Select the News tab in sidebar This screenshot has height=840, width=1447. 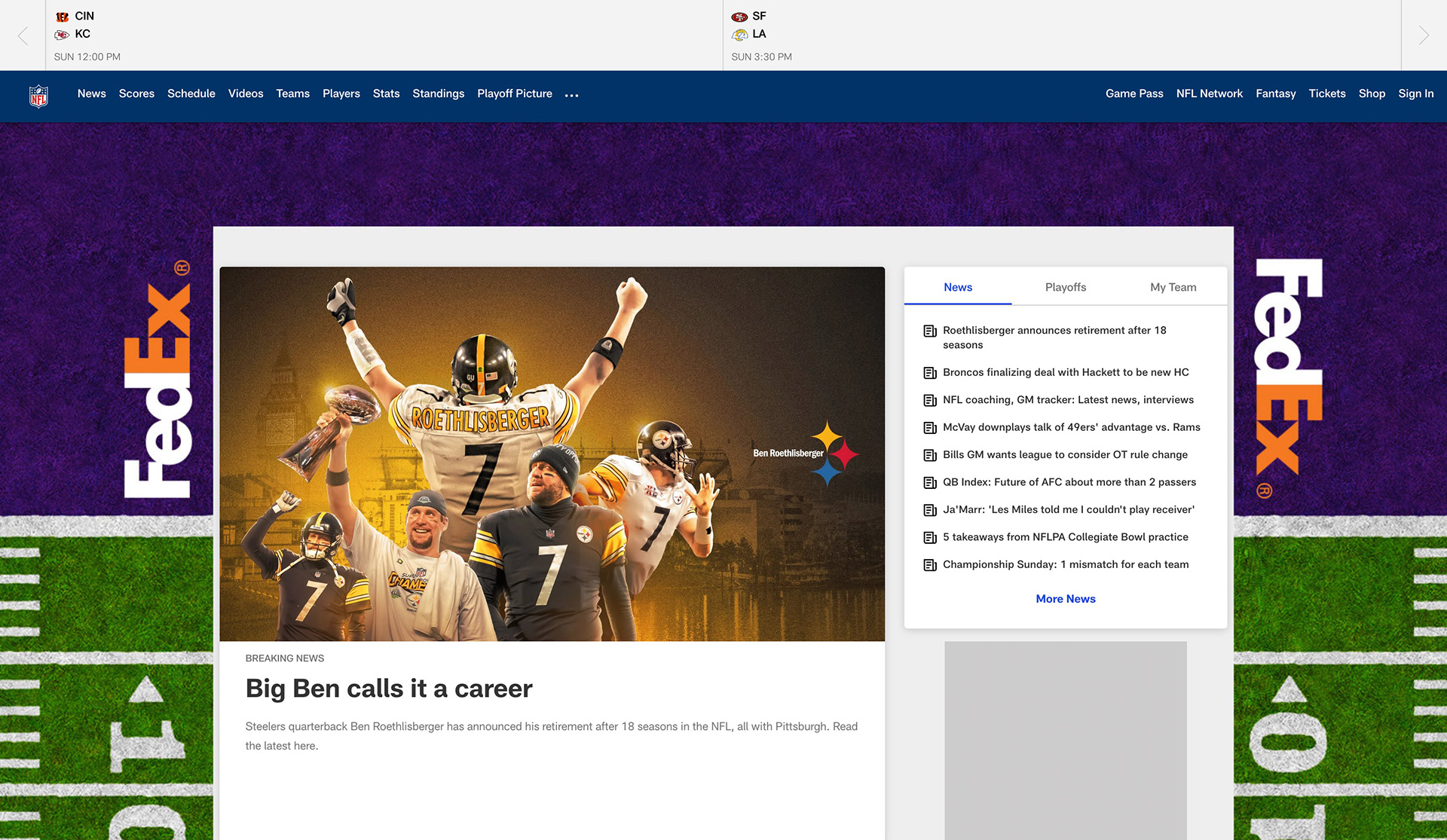[958, 287]
